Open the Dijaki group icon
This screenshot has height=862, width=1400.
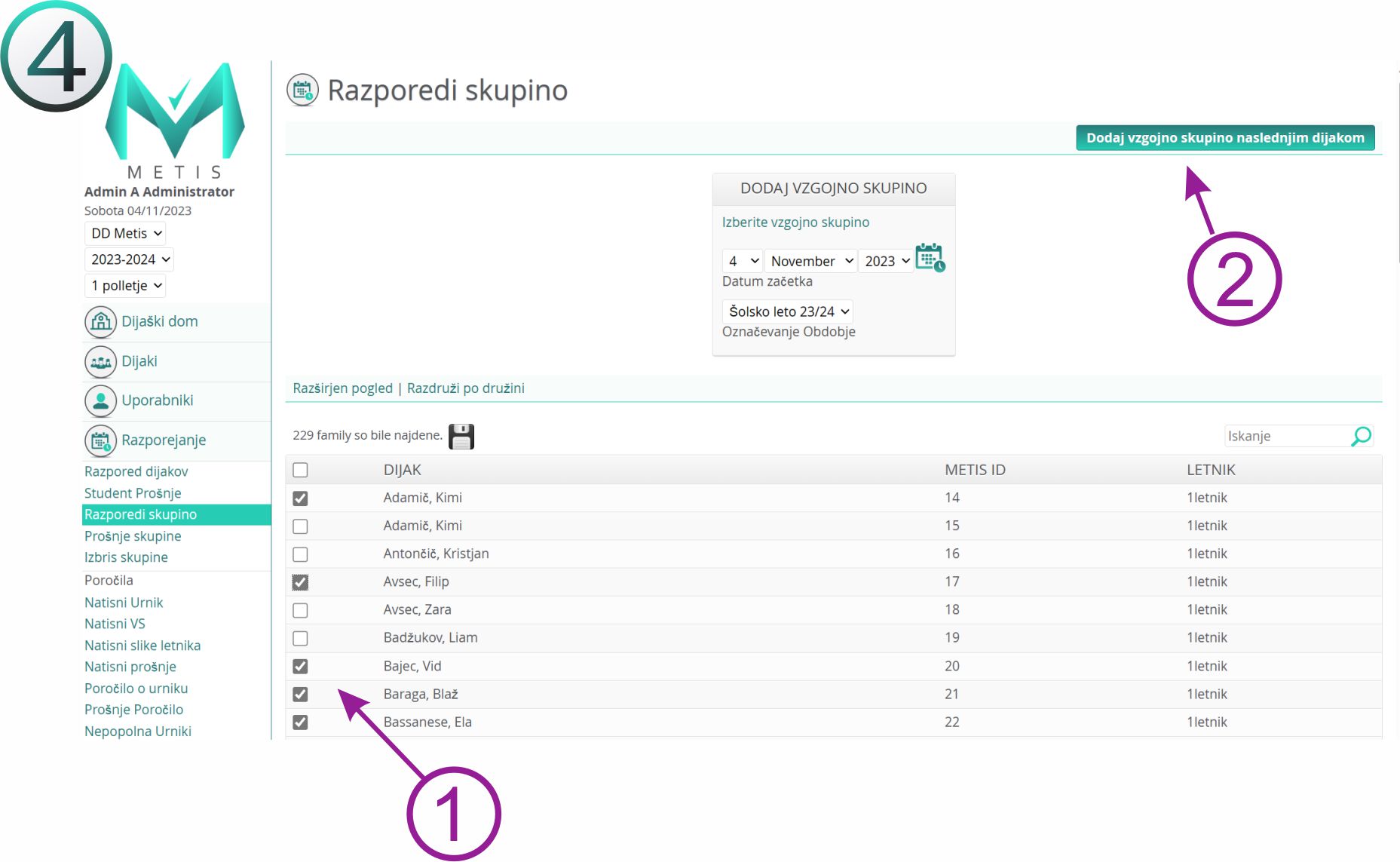(x=100, y=362)
